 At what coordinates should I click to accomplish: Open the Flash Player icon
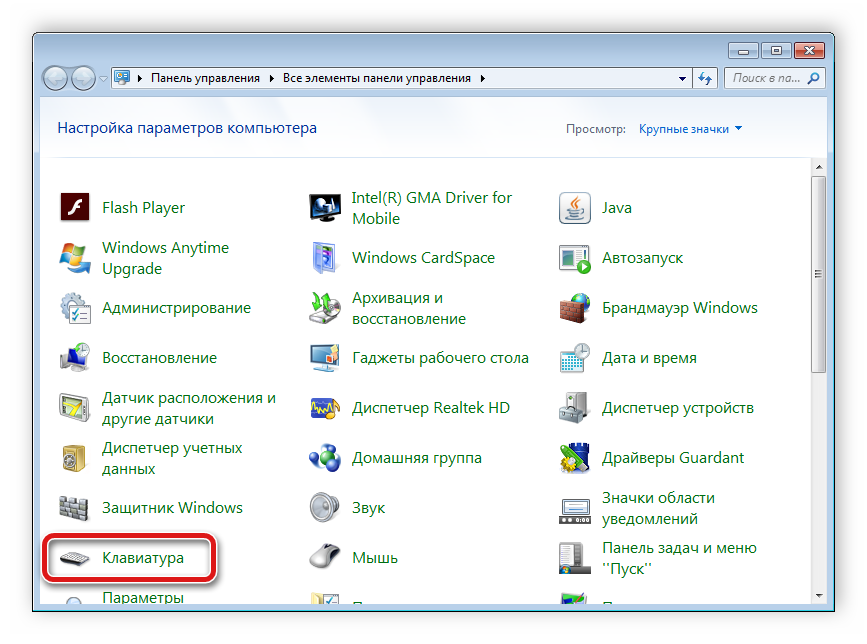point(75,207)
